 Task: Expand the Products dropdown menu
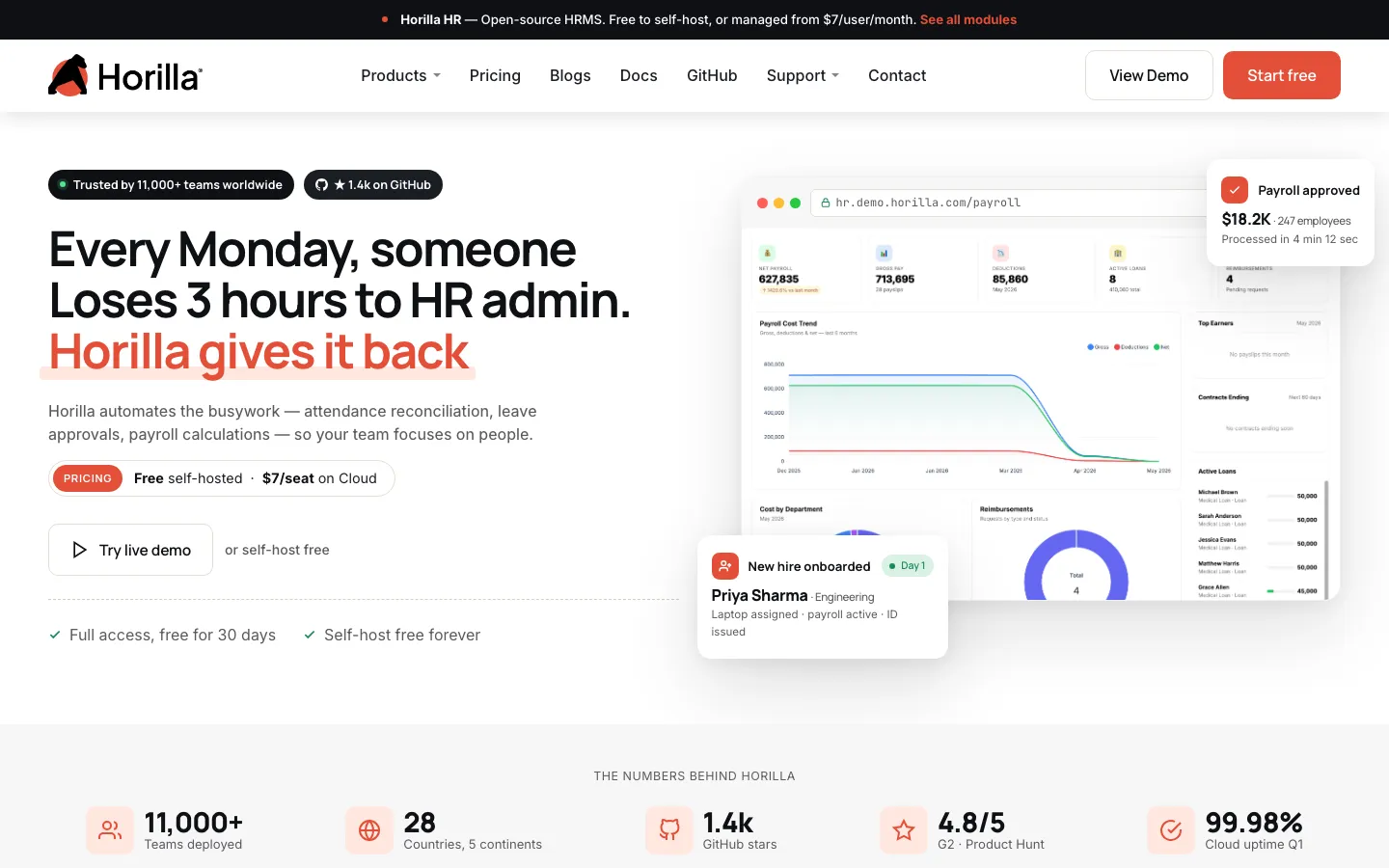[400, 75]
